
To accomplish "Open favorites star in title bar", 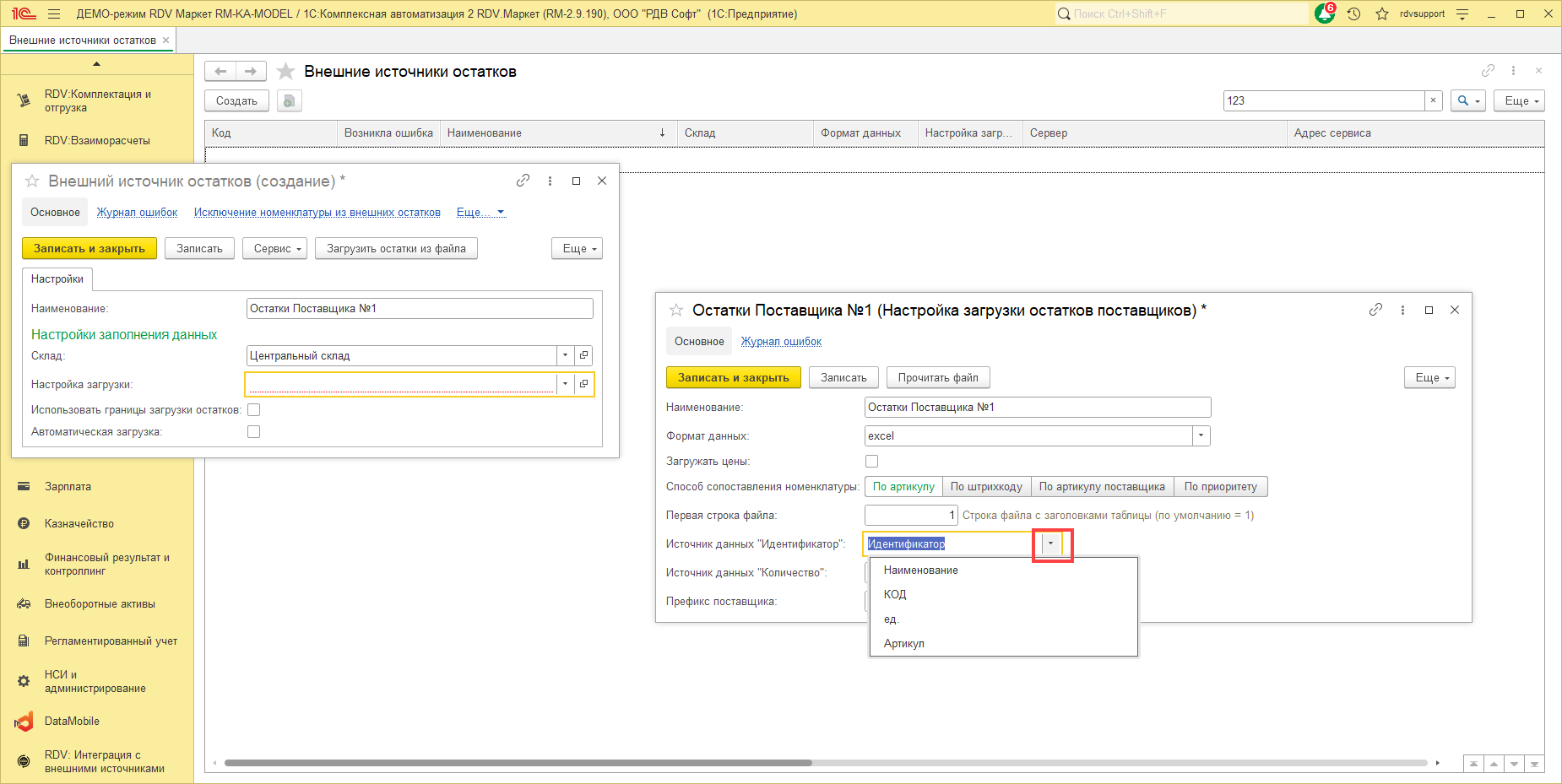I will point(1381,14).
